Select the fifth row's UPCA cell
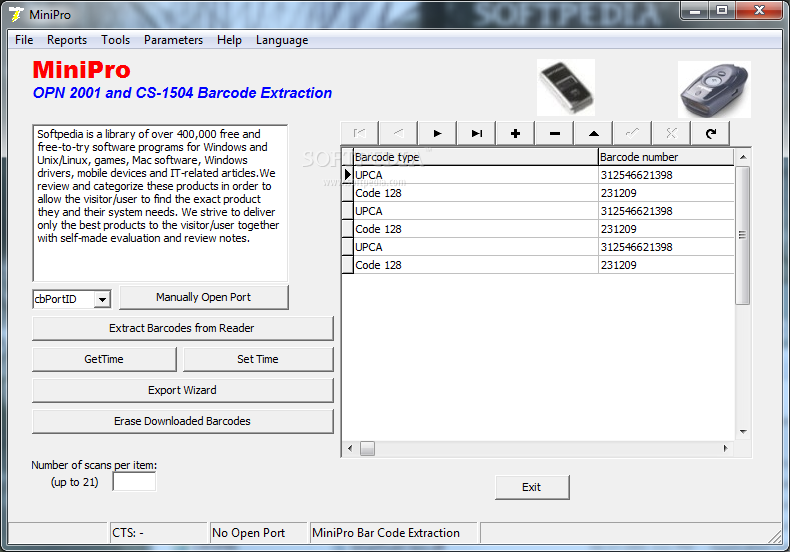790x552 pixels. click(x=476, y=247)
